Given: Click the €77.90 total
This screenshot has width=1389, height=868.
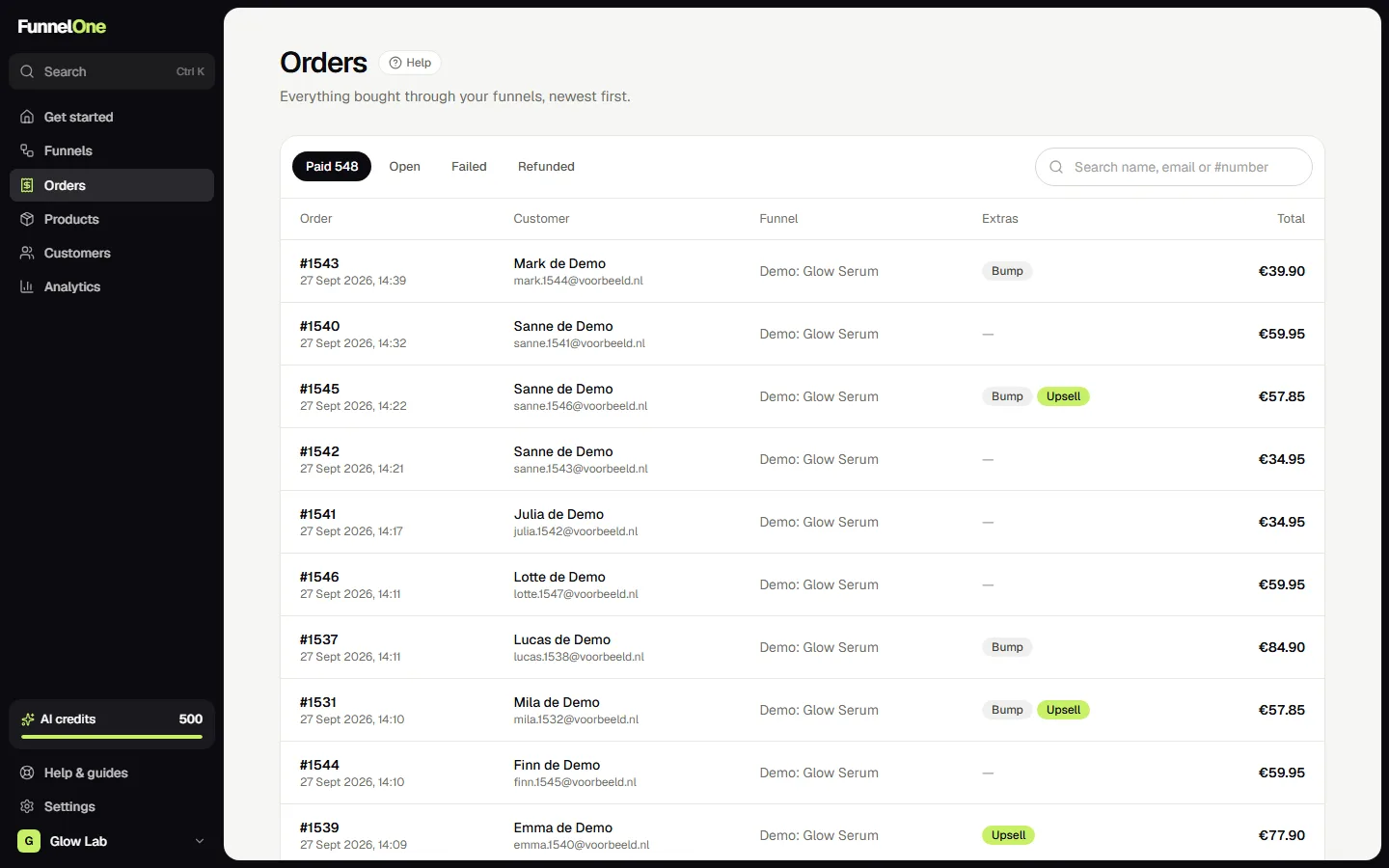Looking at the screenshot, I should (1281, 835).
